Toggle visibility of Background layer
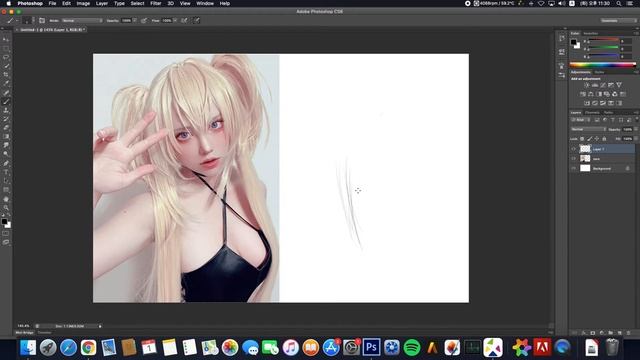 [x=573, y=168]
